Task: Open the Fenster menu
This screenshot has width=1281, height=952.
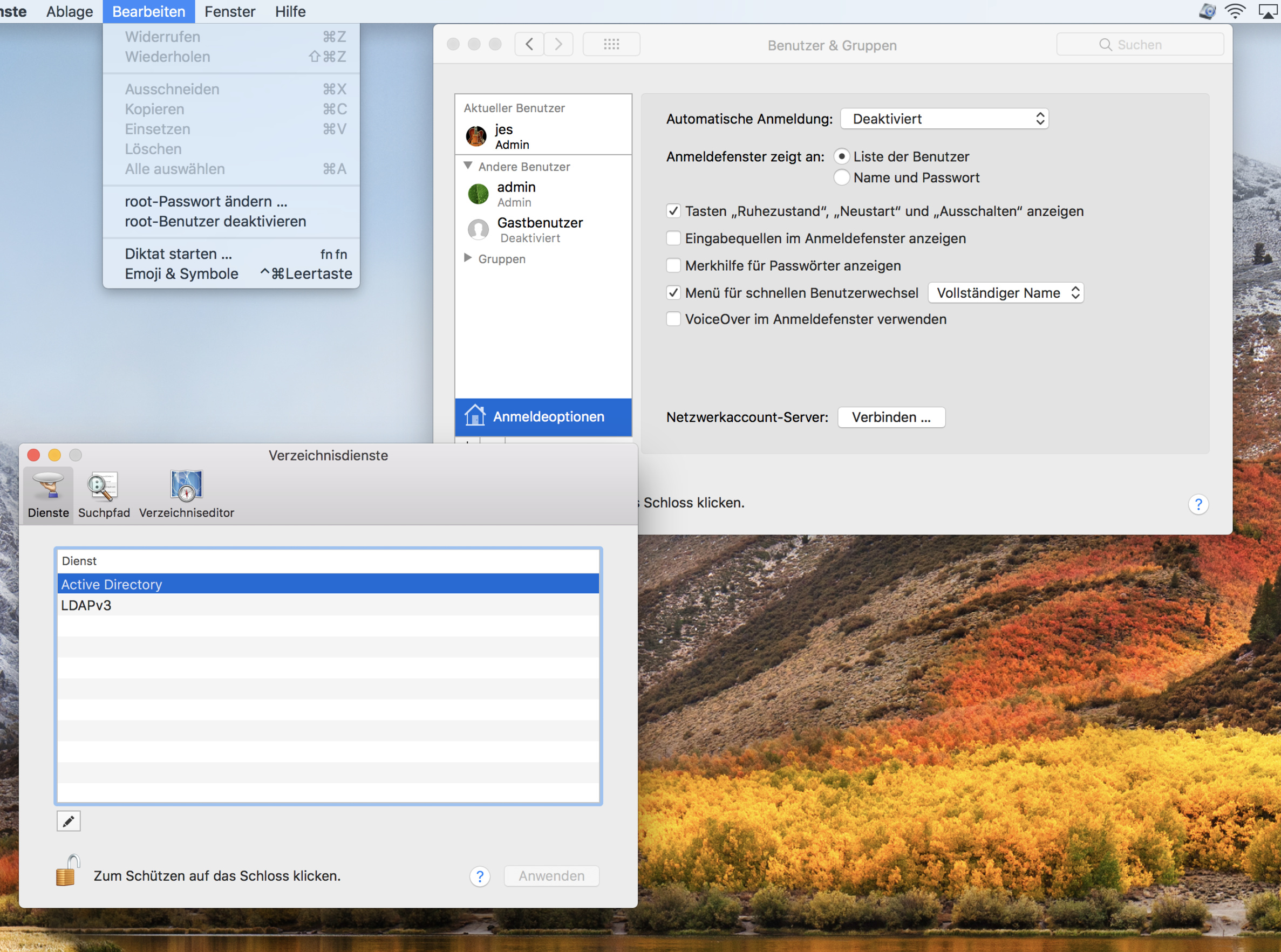Action: point(229,11)
